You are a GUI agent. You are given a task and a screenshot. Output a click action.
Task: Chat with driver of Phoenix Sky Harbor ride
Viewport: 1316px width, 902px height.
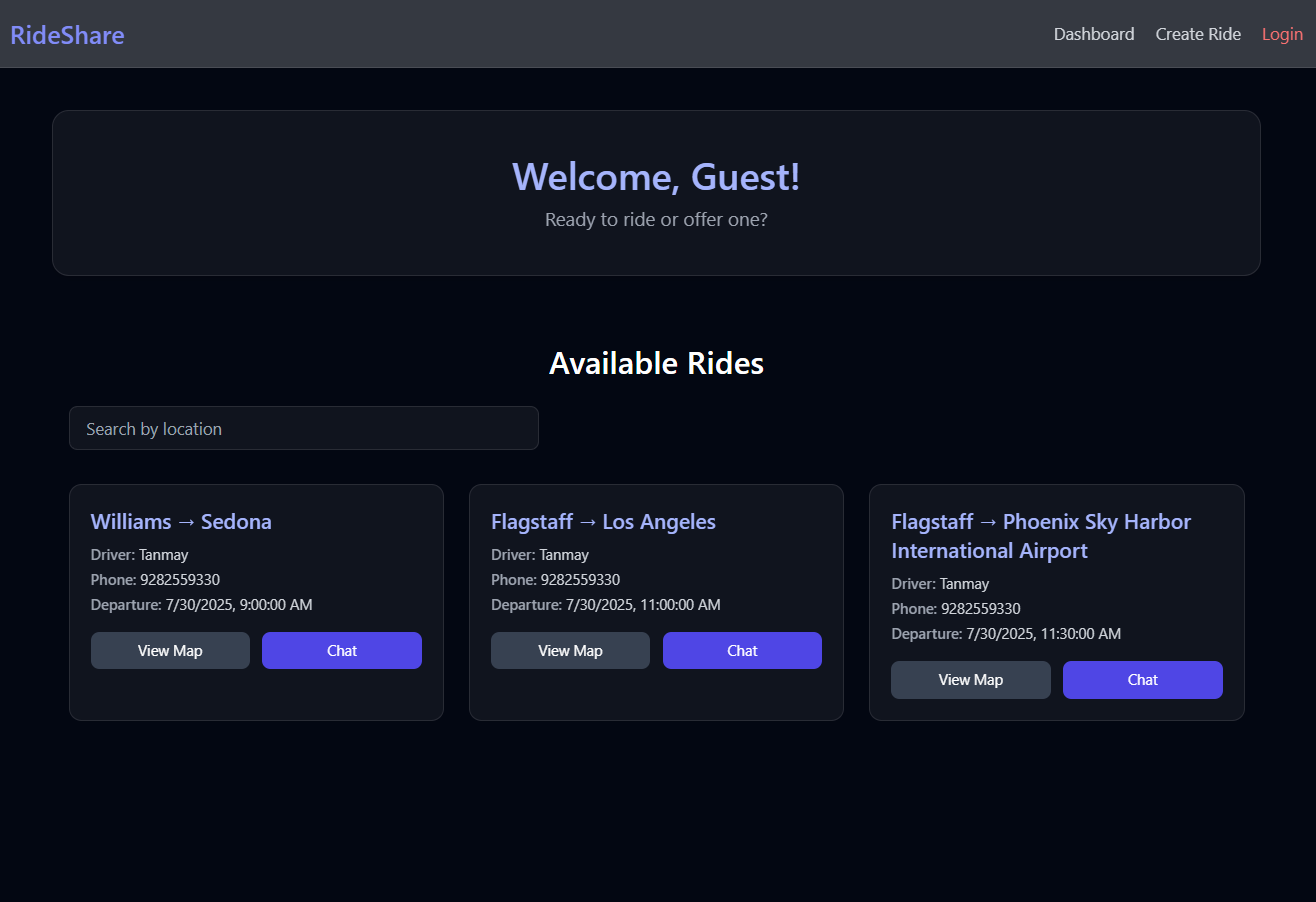coord(1142,679)
